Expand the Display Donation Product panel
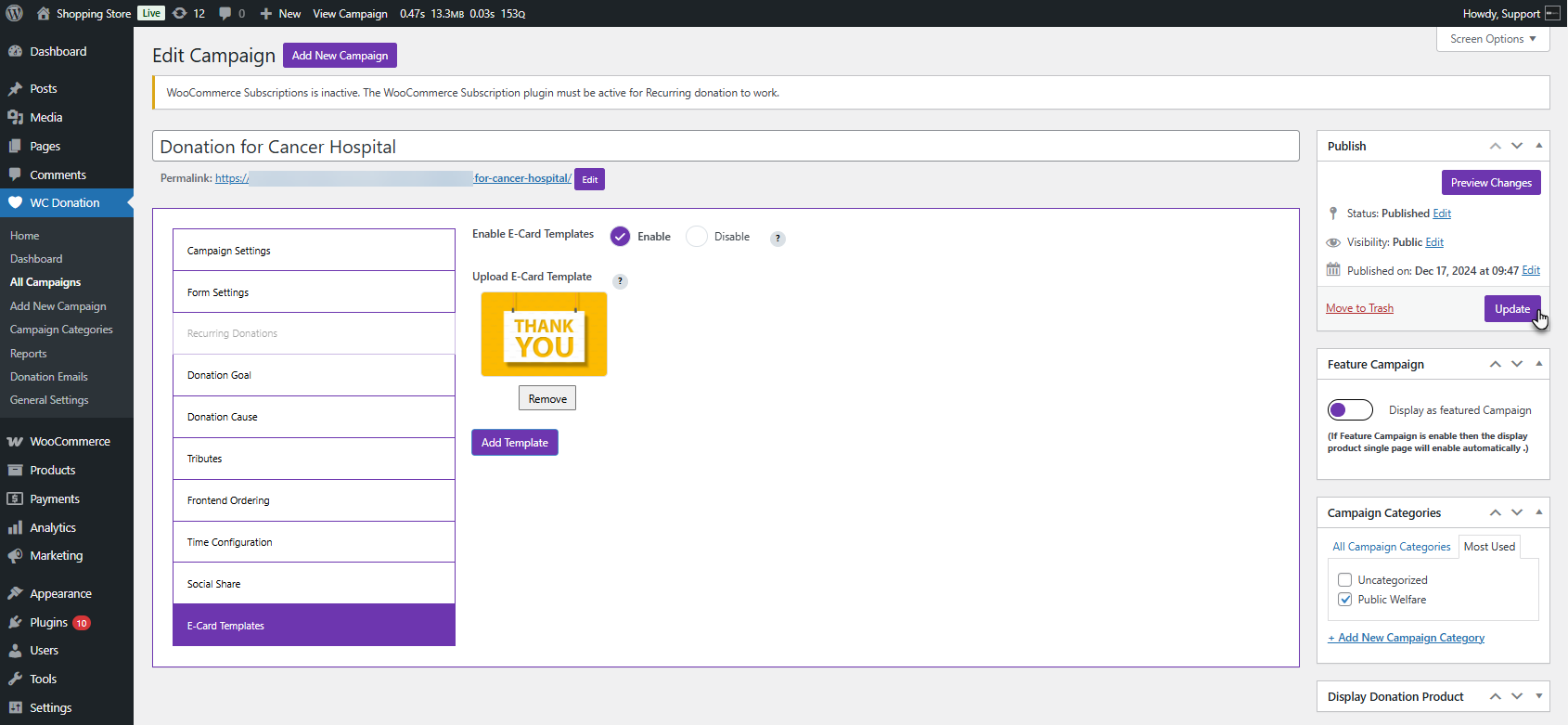This screenshot has width=1568, height=725. point(1538,696)
